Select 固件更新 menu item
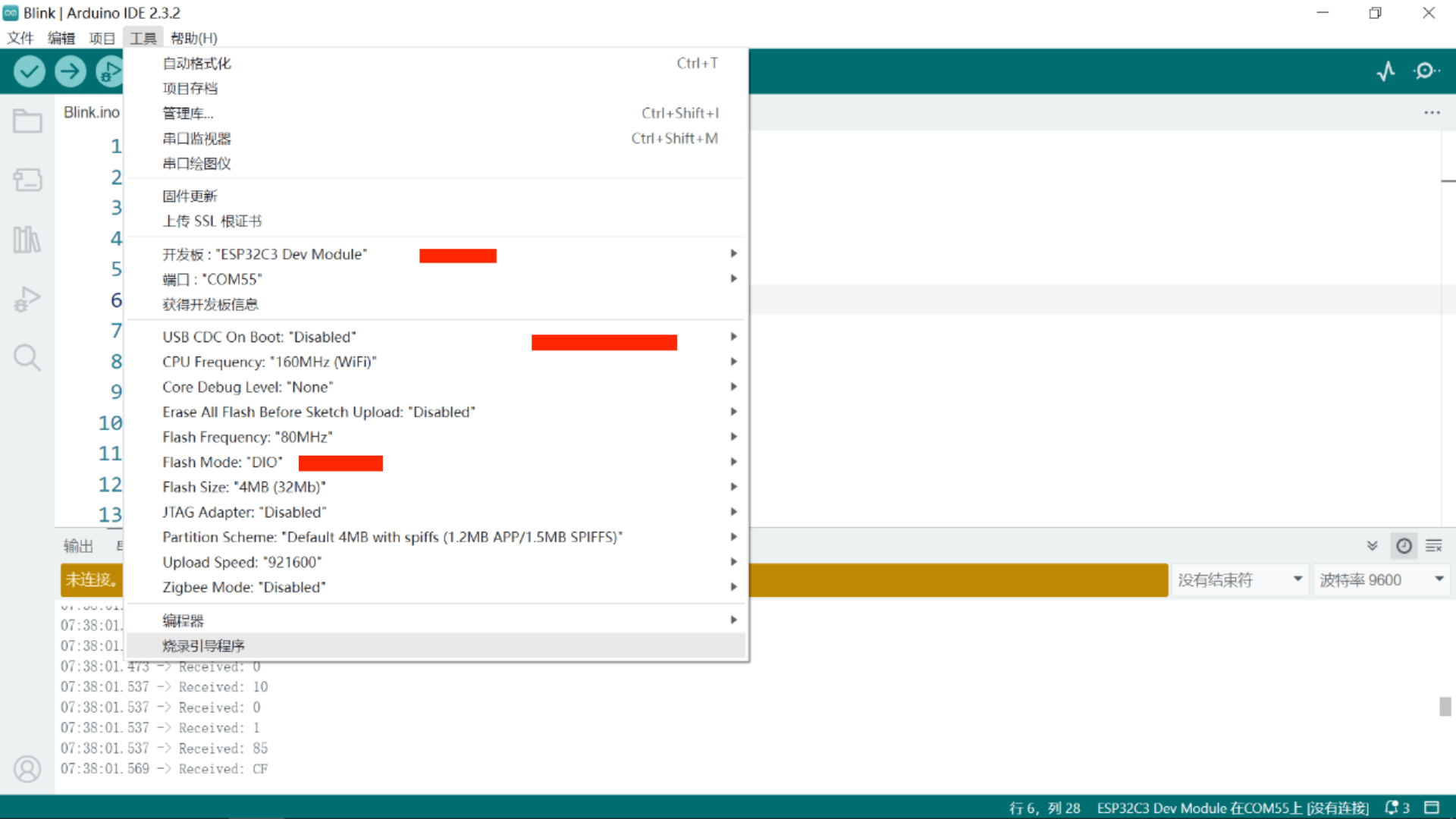 [x=437, y=196]
